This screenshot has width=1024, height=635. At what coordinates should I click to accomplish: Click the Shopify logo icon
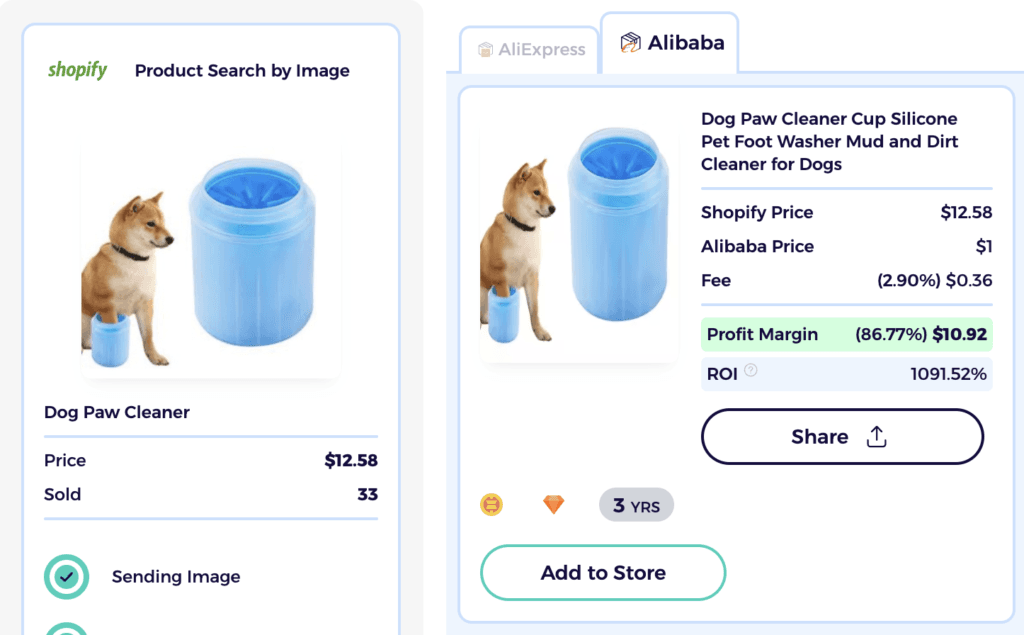[x=77, y=70]
